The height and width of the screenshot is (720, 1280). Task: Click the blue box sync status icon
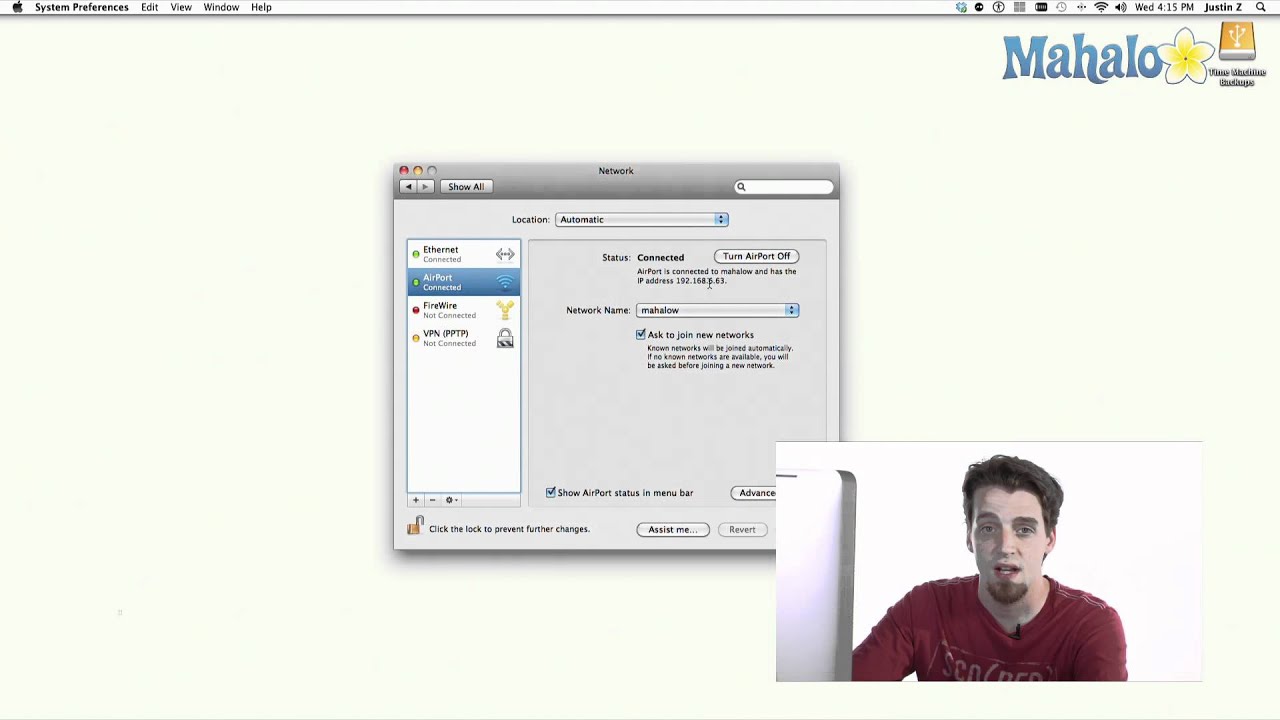[x=961, y=7]
